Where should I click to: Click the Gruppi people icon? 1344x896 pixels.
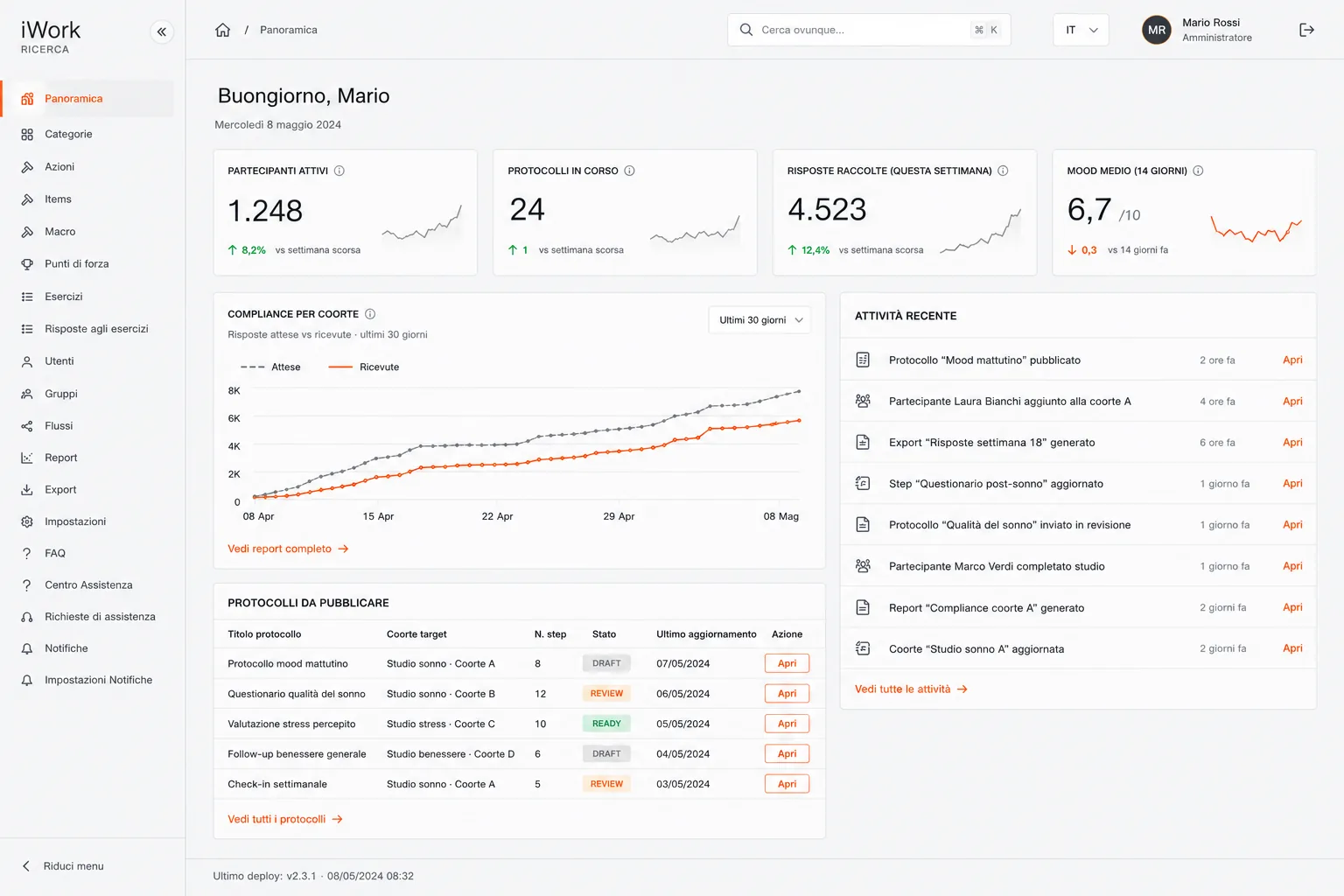tap(27, 394)
